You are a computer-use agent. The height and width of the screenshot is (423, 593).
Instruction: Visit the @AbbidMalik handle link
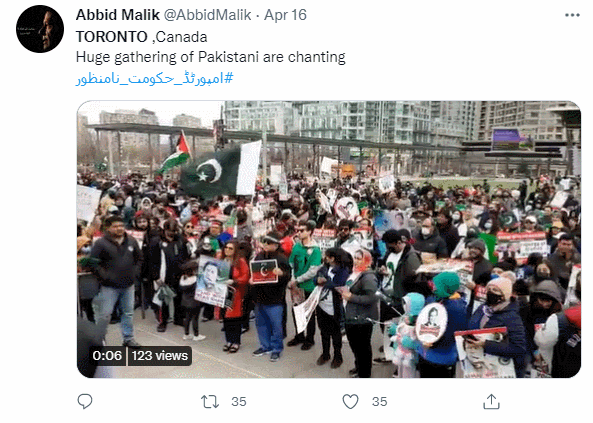[x=208, y=15]
